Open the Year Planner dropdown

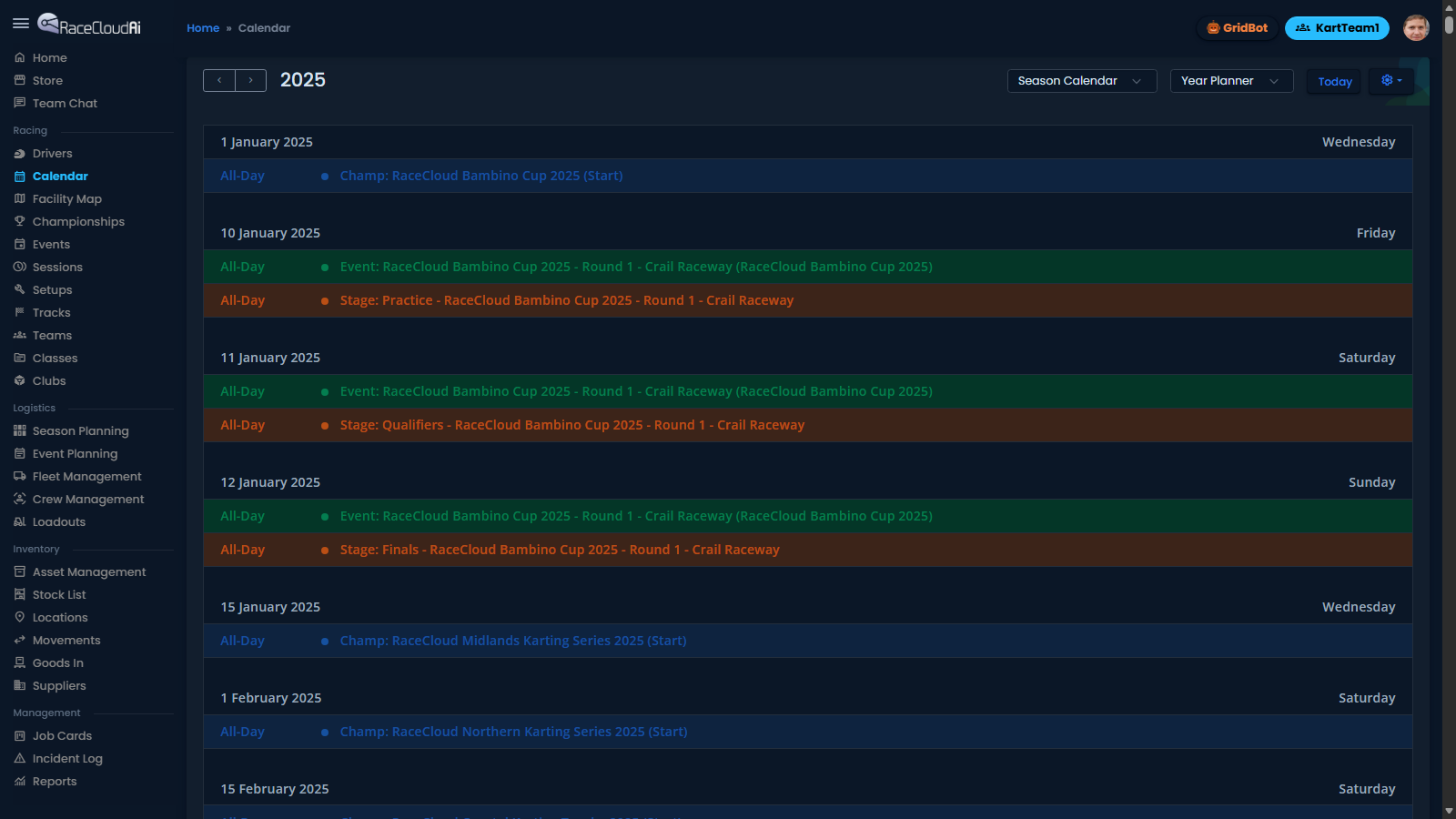(x=1231, y=80)
